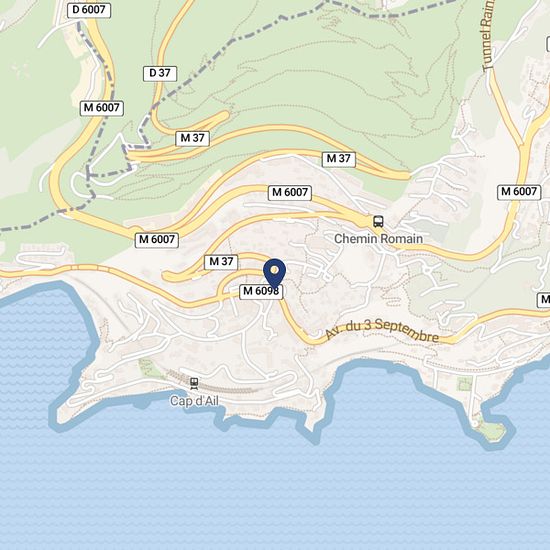Image resolution: width=550 pixels, height=550 pixels.
Task: Select the Chemin Romain bus stop icon
Action: pyautogui.click(x=378, y=222)
